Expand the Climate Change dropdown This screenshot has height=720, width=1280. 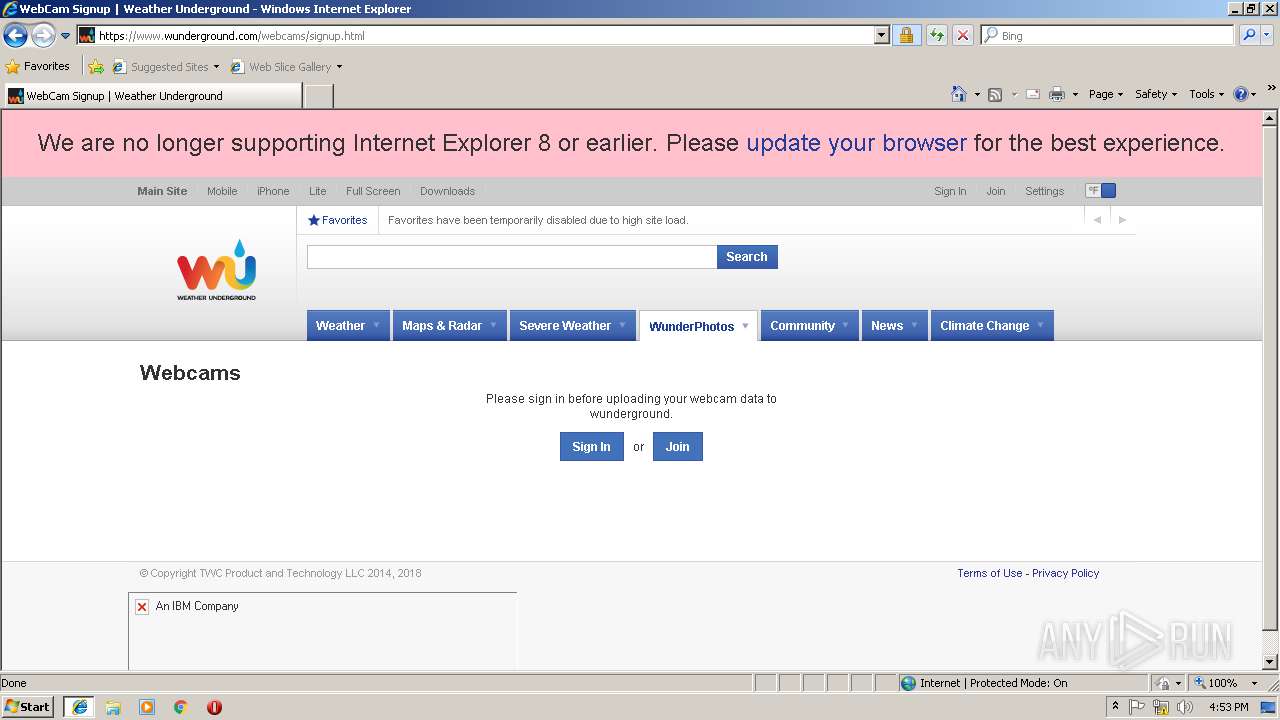click(x=1040, y=325)
